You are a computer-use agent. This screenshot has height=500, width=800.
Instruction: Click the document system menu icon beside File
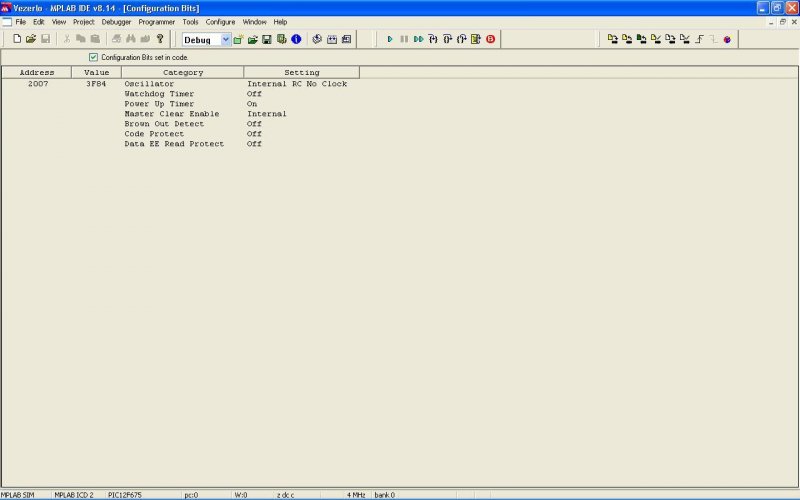point(7,22)
